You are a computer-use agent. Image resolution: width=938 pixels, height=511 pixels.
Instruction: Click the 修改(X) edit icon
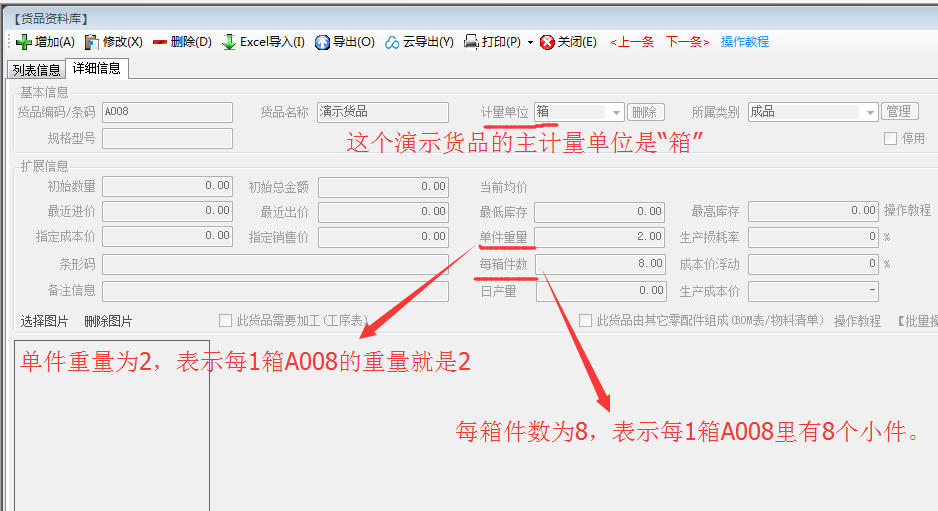(x=92, y=42)
